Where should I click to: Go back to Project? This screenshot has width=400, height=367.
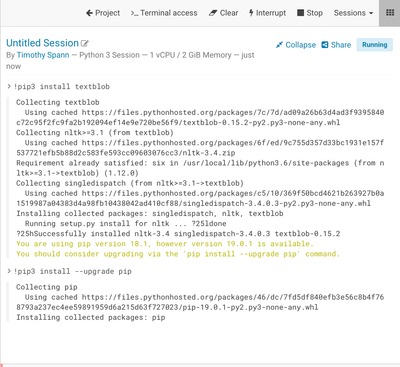[103, 13]
